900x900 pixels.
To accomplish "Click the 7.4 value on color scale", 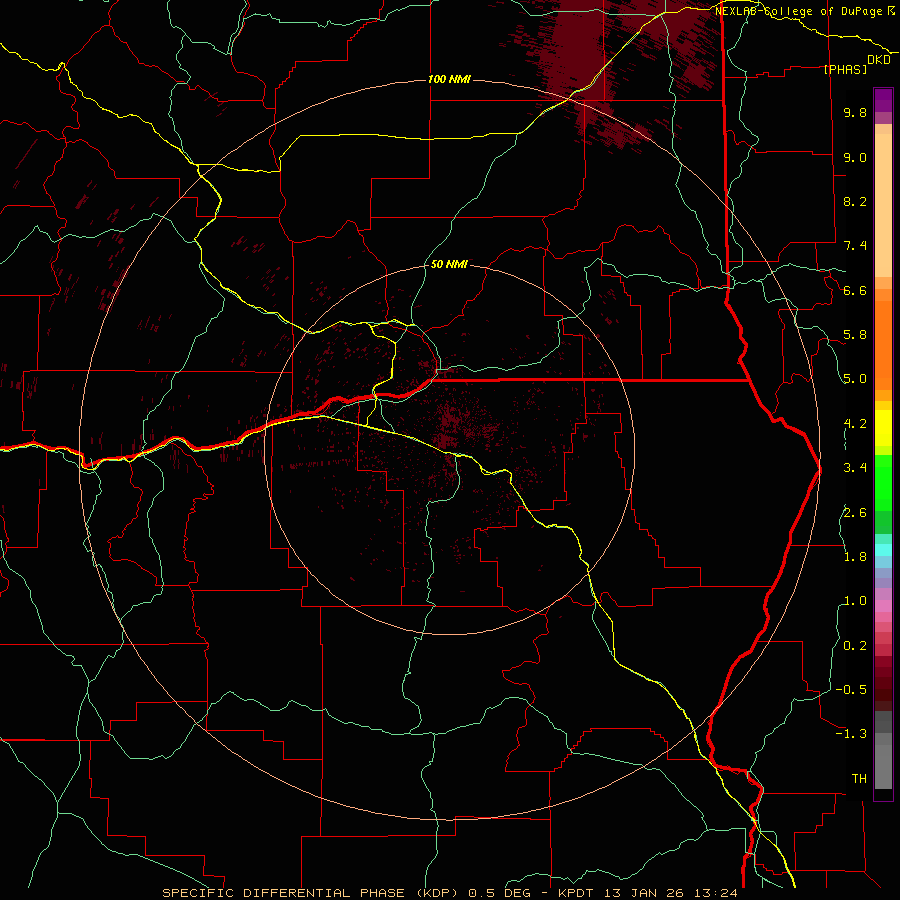I will pos(855,246).
